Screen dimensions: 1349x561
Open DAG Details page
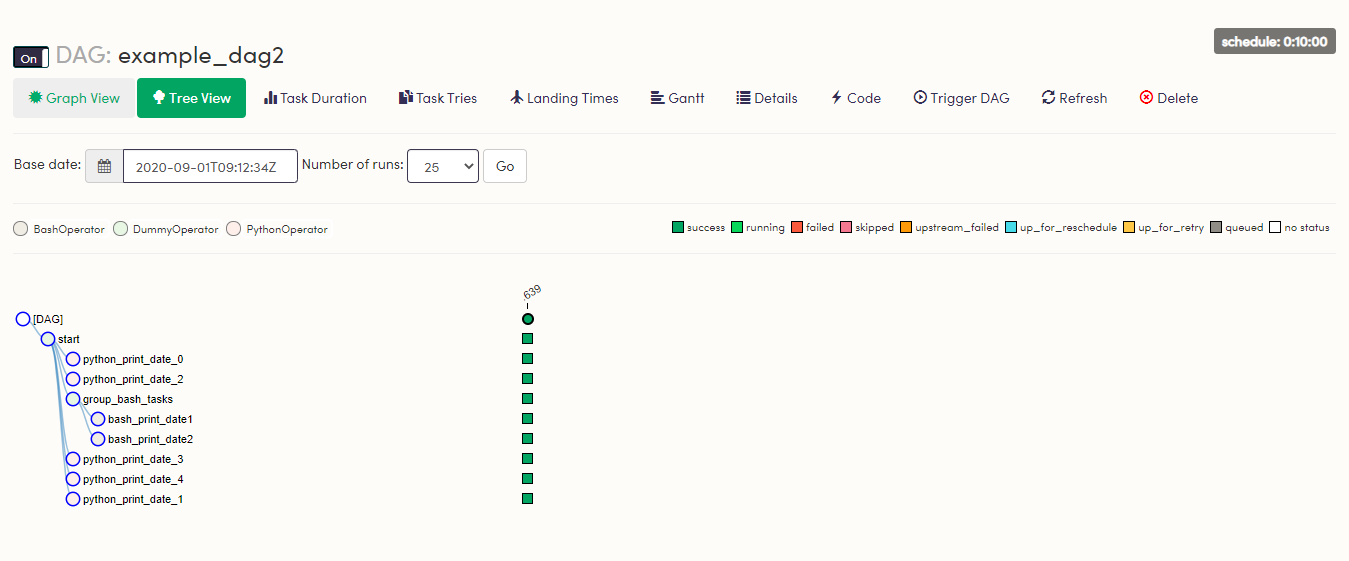[767, 98]
